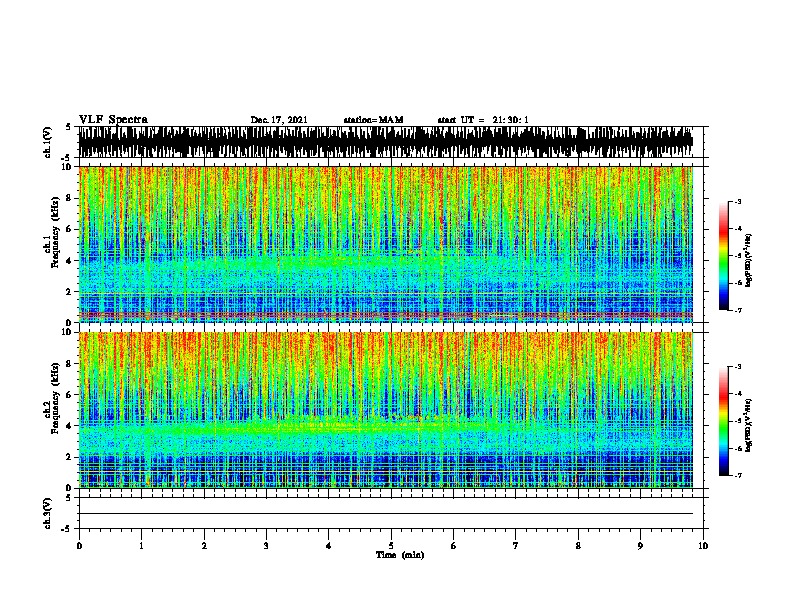Click the "5" volt tick beside ch.3(V)
Viewport: 792px width, 612px height.
(69, 498)
